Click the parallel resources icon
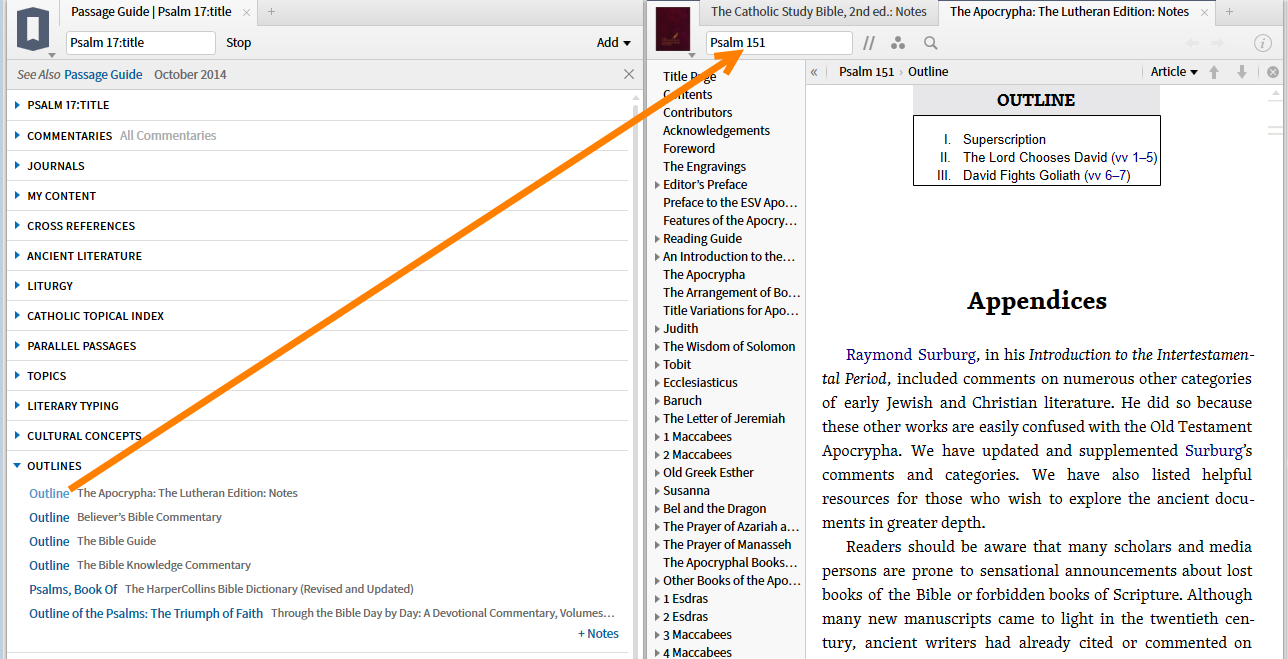 coord(869,43)
